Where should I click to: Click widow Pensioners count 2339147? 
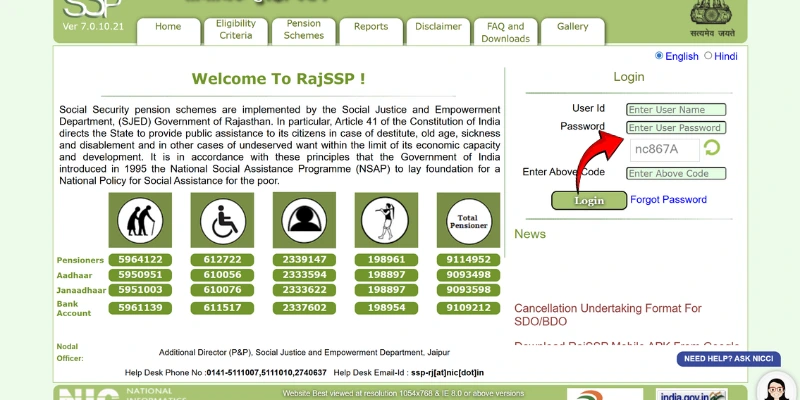coord(304,260)
